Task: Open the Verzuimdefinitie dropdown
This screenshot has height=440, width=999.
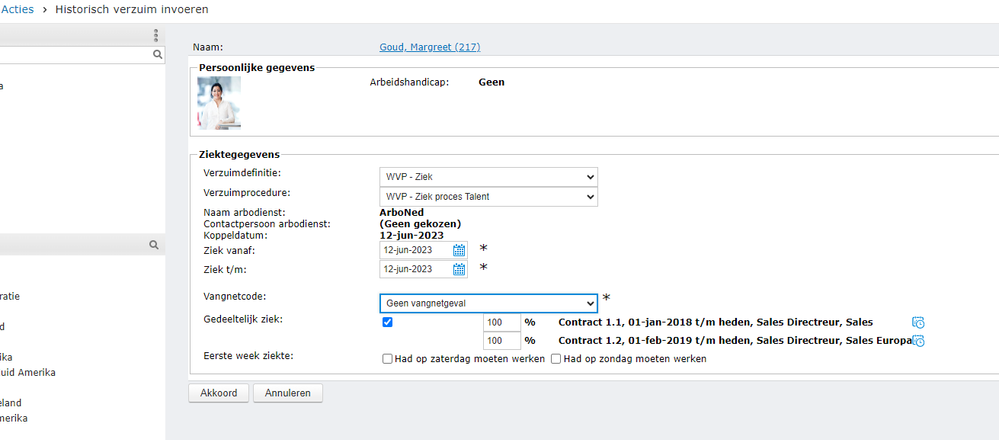Action: pyautogui.click(x=488, y=177)
